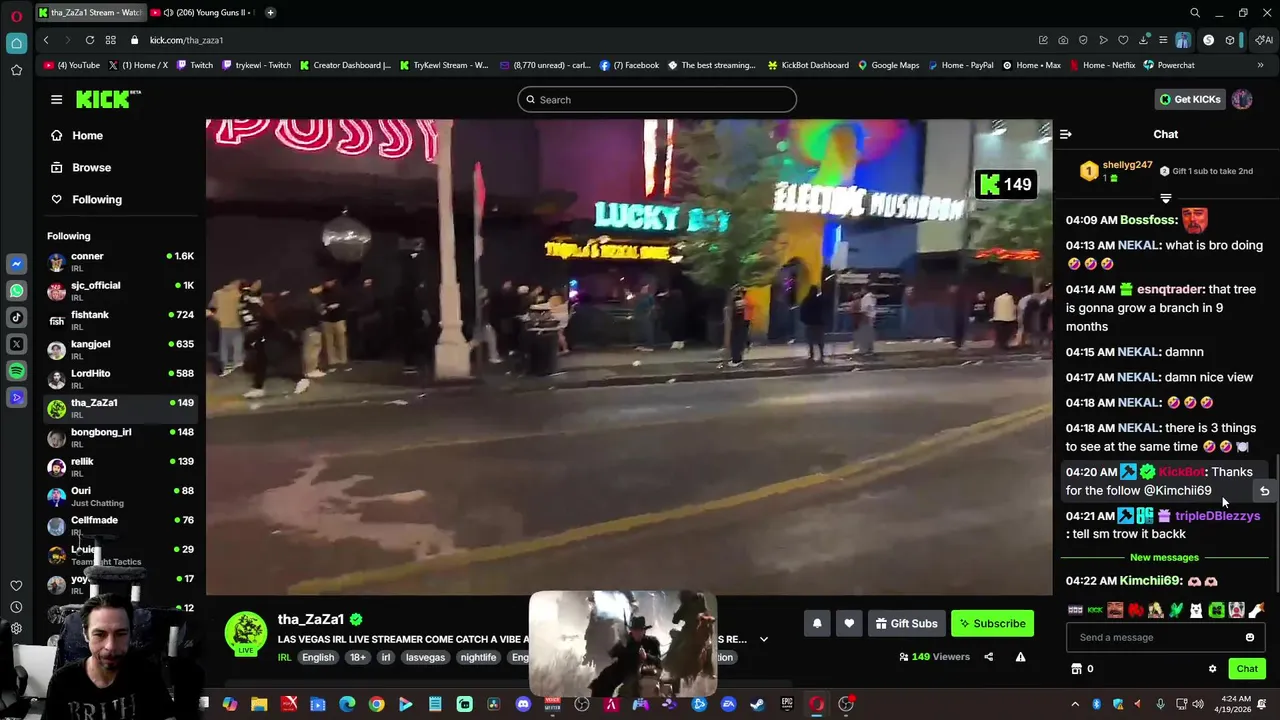Report the stream via warning icon
Image resolution: width=1280 pixels, height=720 pixels.
(x=1020, y=657)
